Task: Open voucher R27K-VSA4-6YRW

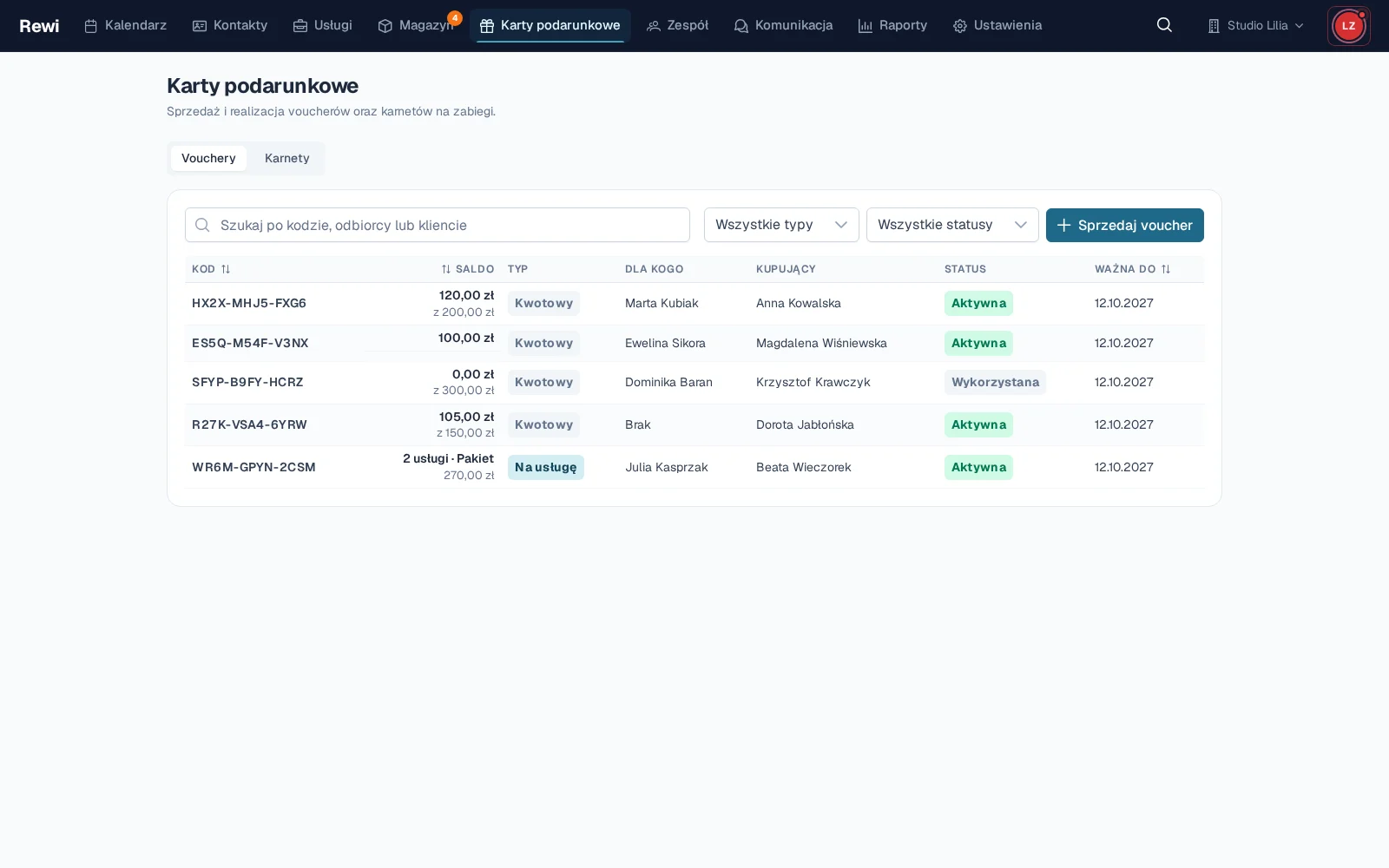Action: click(249, 424)
